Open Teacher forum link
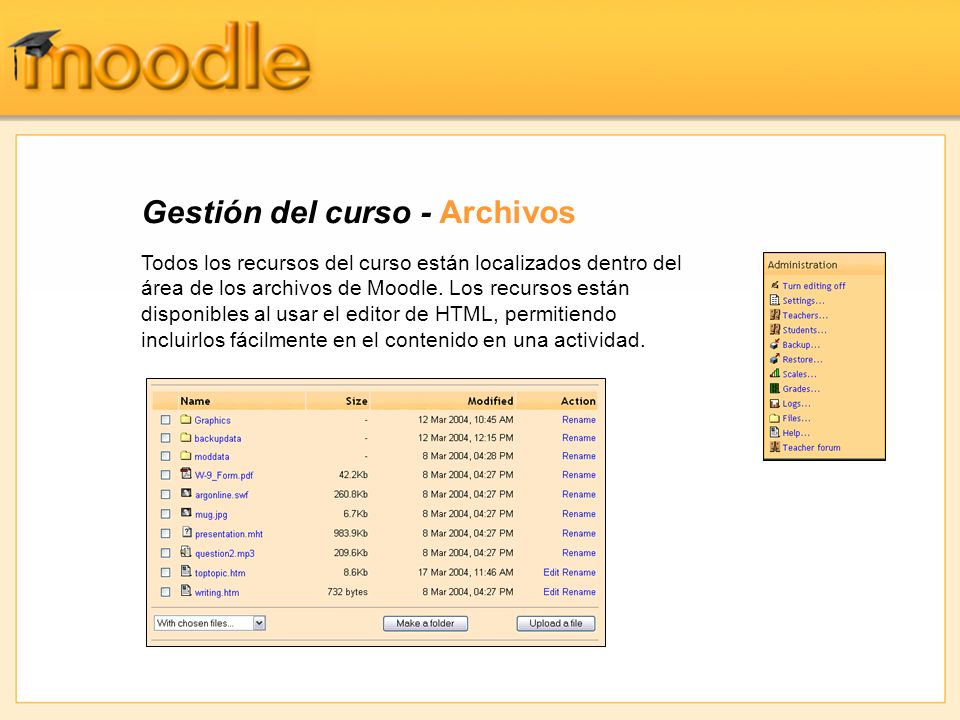This screenshot has width=960, height=720. click(811, 448)
